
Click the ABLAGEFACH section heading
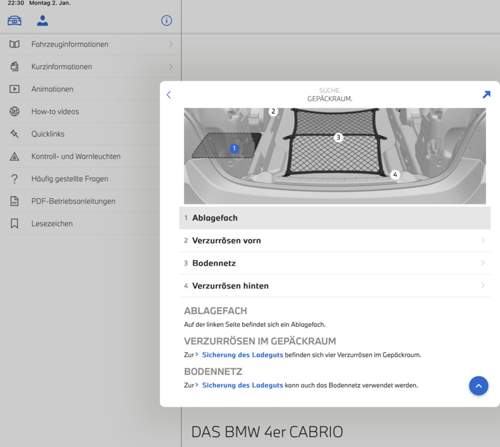[216, 311]
